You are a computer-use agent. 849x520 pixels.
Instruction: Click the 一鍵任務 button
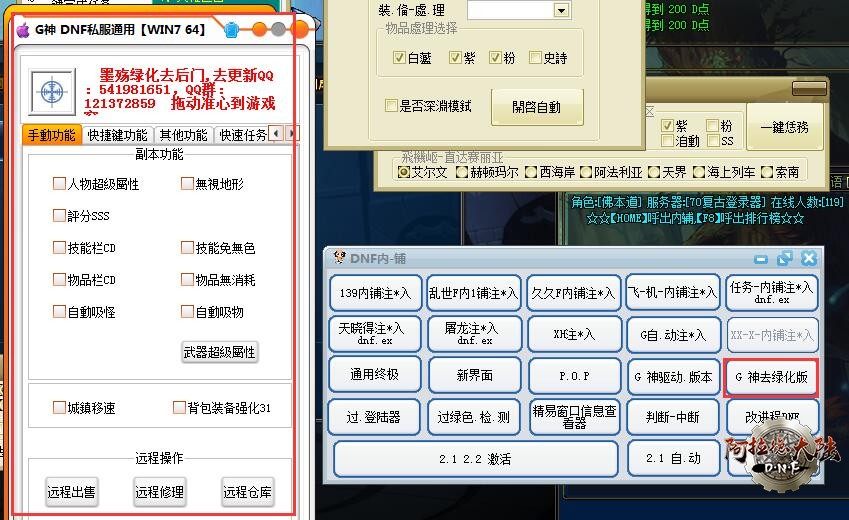(785, 127)
